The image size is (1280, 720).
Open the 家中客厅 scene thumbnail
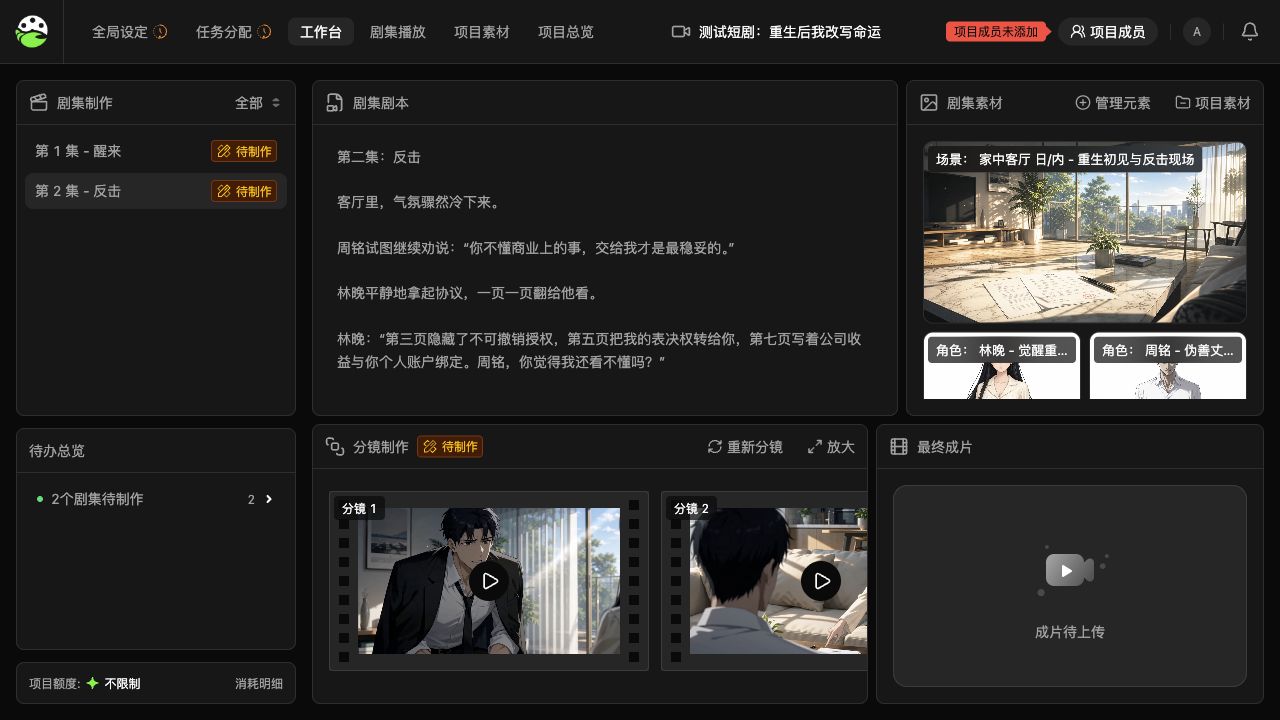coord(1085,232)
